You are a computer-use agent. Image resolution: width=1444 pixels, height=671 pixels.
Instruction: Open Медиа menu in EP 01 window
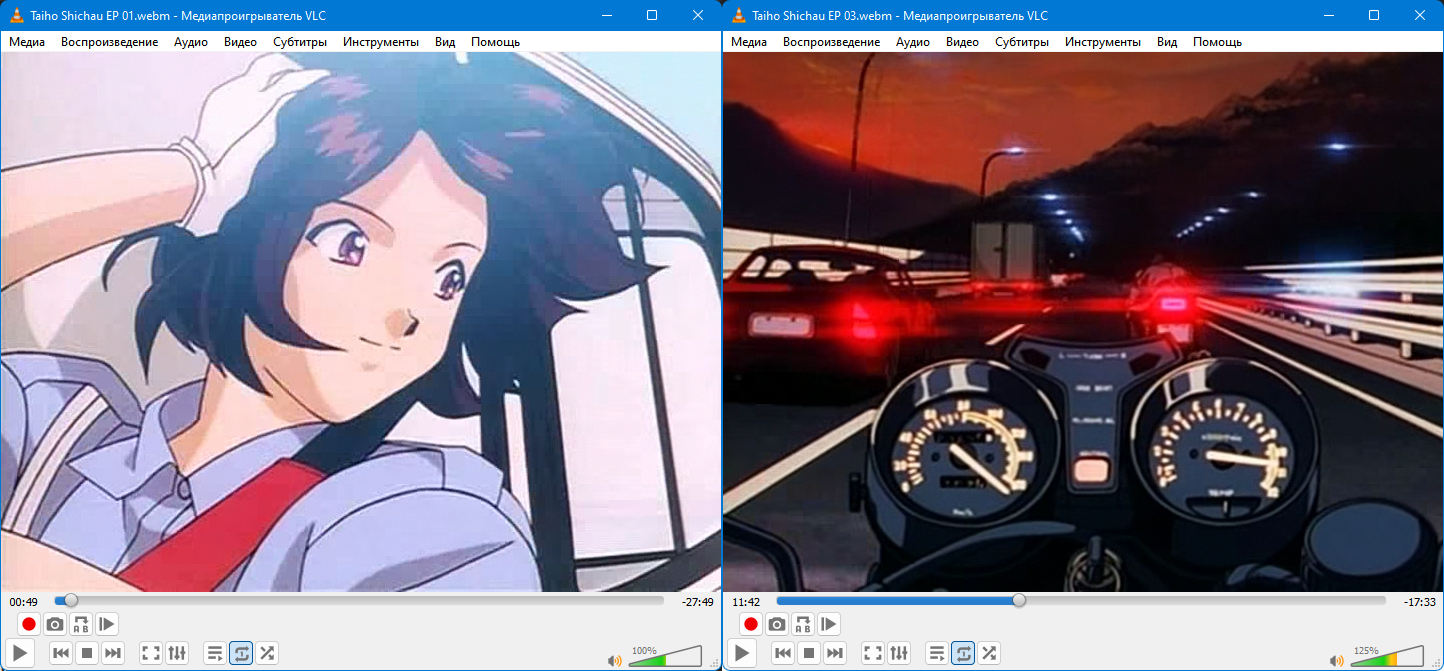coord(27,42)
